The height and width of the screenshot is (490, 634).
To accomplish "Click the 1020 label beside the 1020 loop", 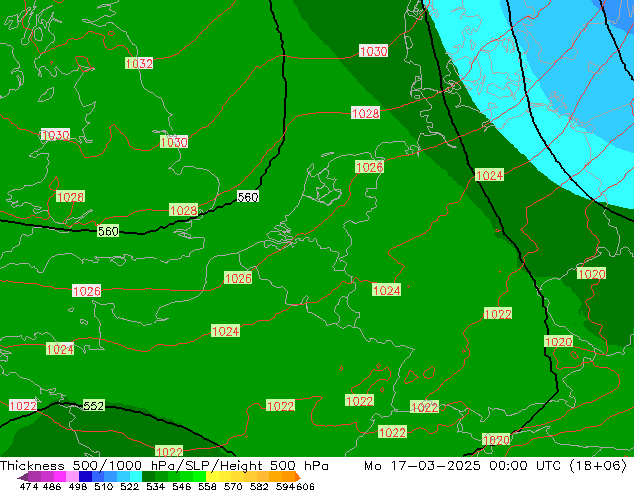I will coord(558,342).
